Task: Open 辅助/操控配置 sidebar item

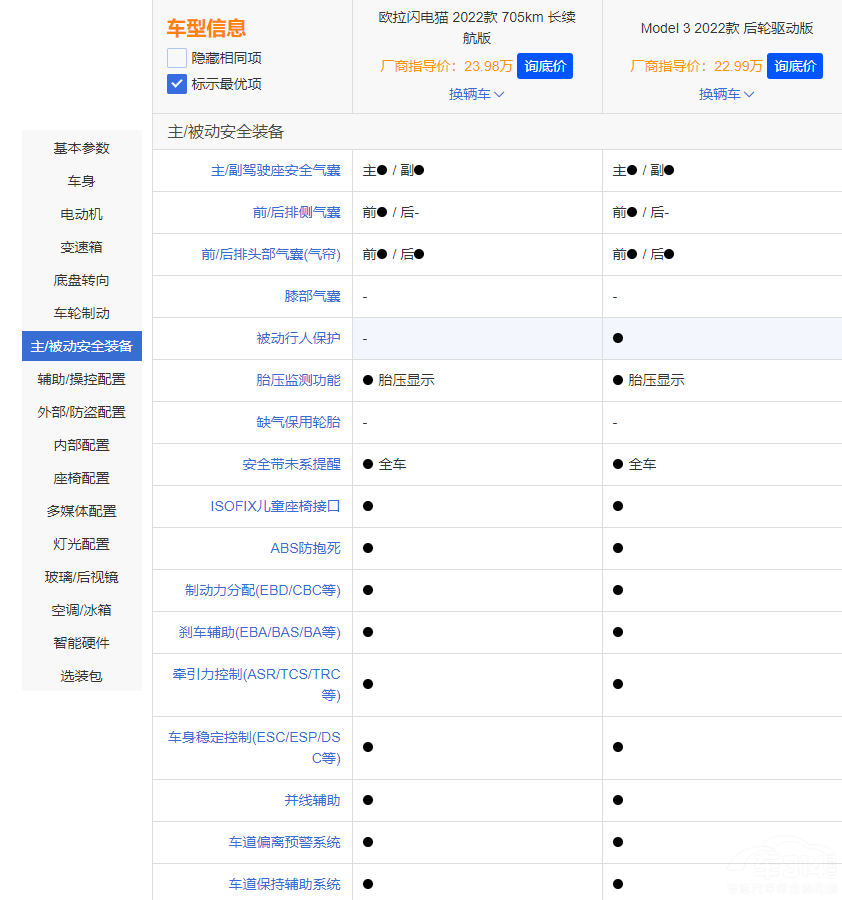Action: tap(82, 379)
